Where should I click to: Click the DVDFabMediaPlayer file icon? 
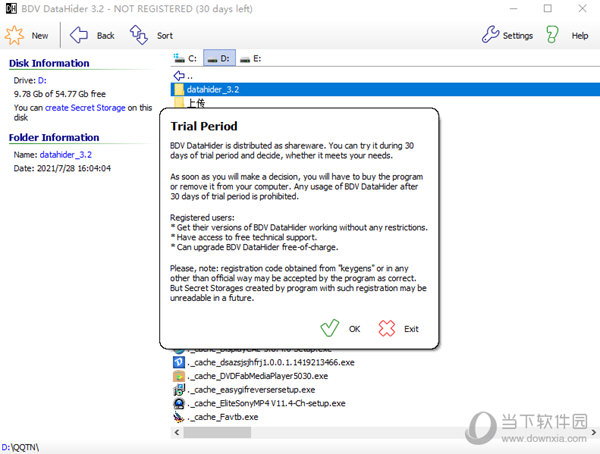179,376
